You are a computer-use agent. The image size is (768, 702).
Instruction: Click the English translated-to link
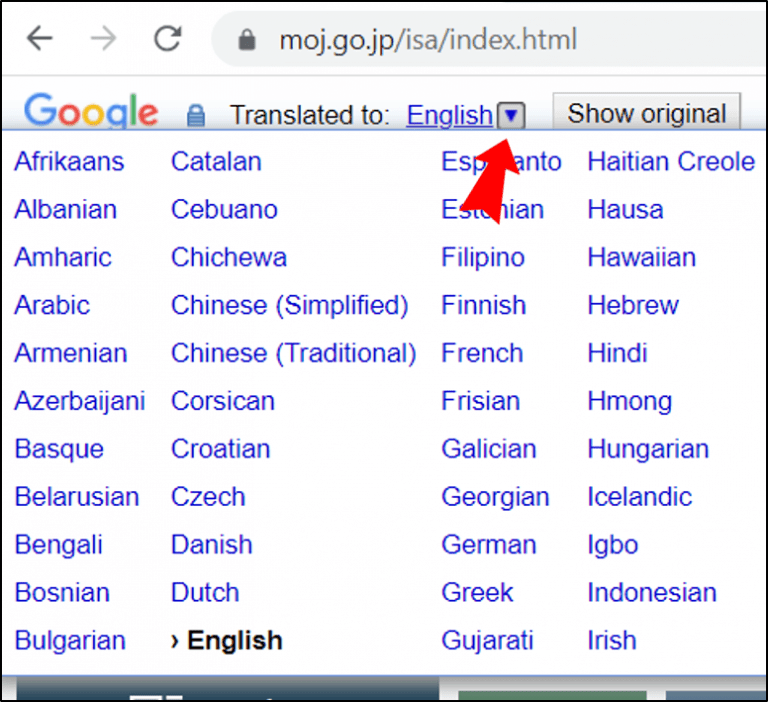(450, 116)
